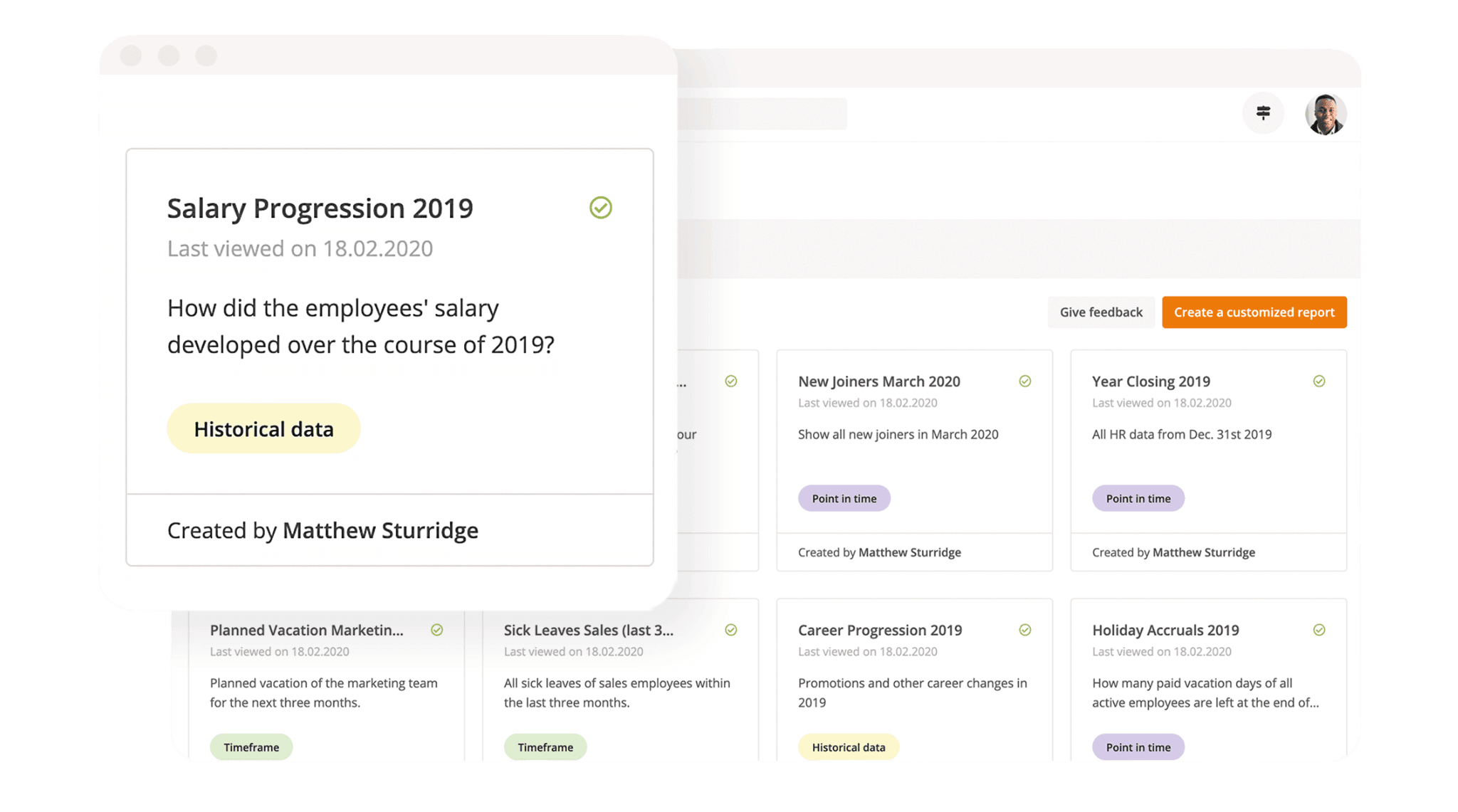
Task: Click Year Closing 2019 checkmark icon
Action: click(1318, 381)
